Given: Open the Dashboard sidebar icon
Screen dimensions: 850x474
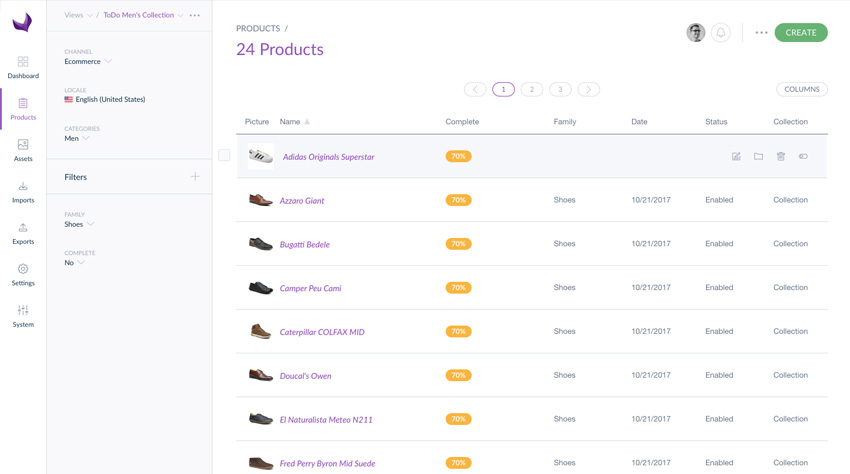Looking at the screenshot, I should (23, 67).
